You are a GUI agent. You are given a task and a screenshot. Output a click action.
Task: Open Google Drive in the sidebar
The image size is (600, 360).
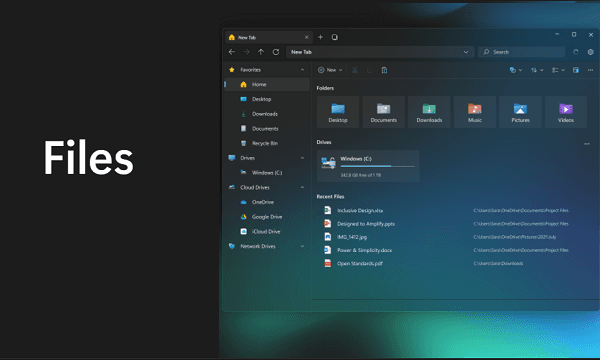point(267,217)
